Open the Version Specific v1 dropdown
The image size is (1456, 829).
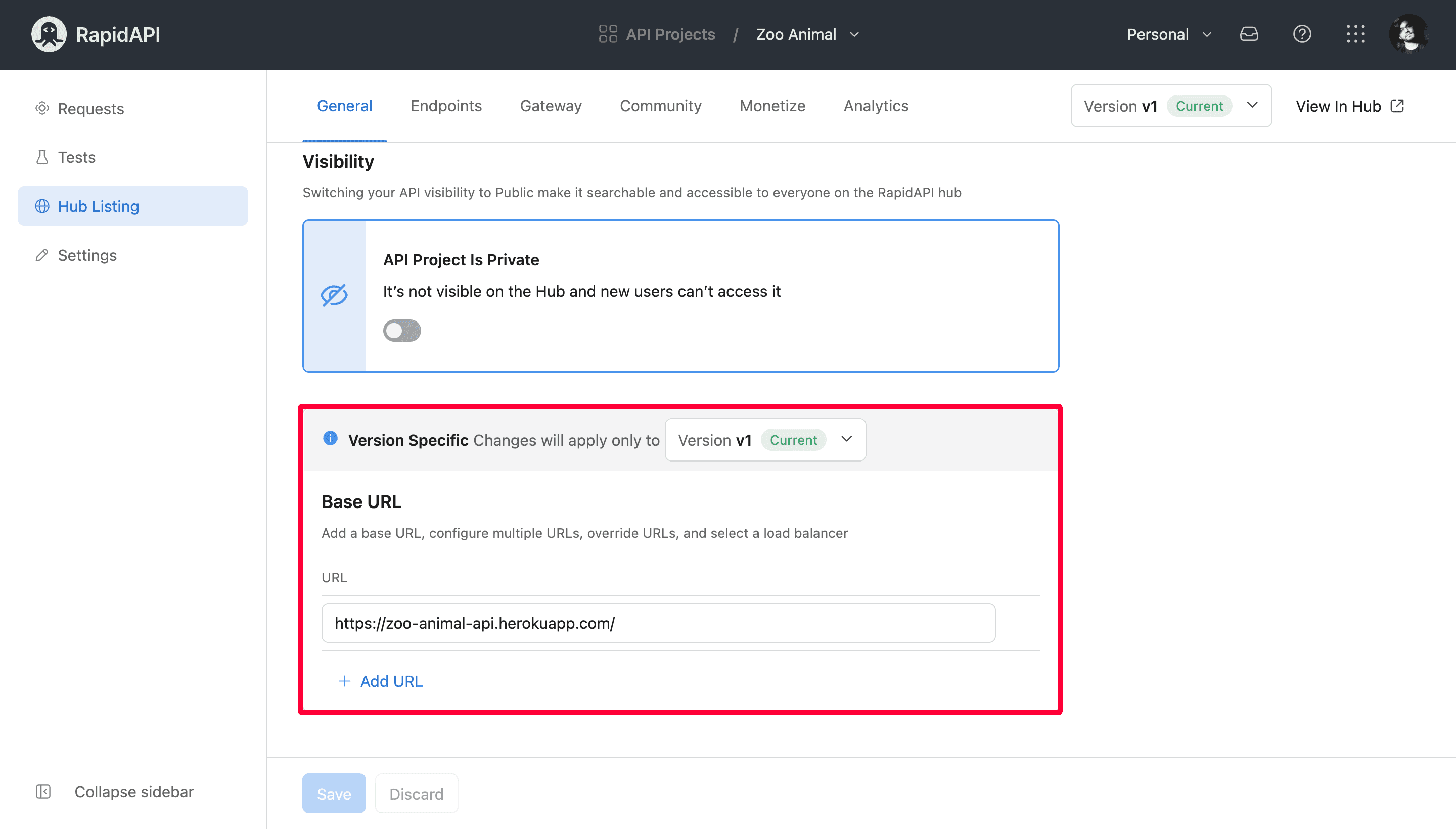[765, 440]
